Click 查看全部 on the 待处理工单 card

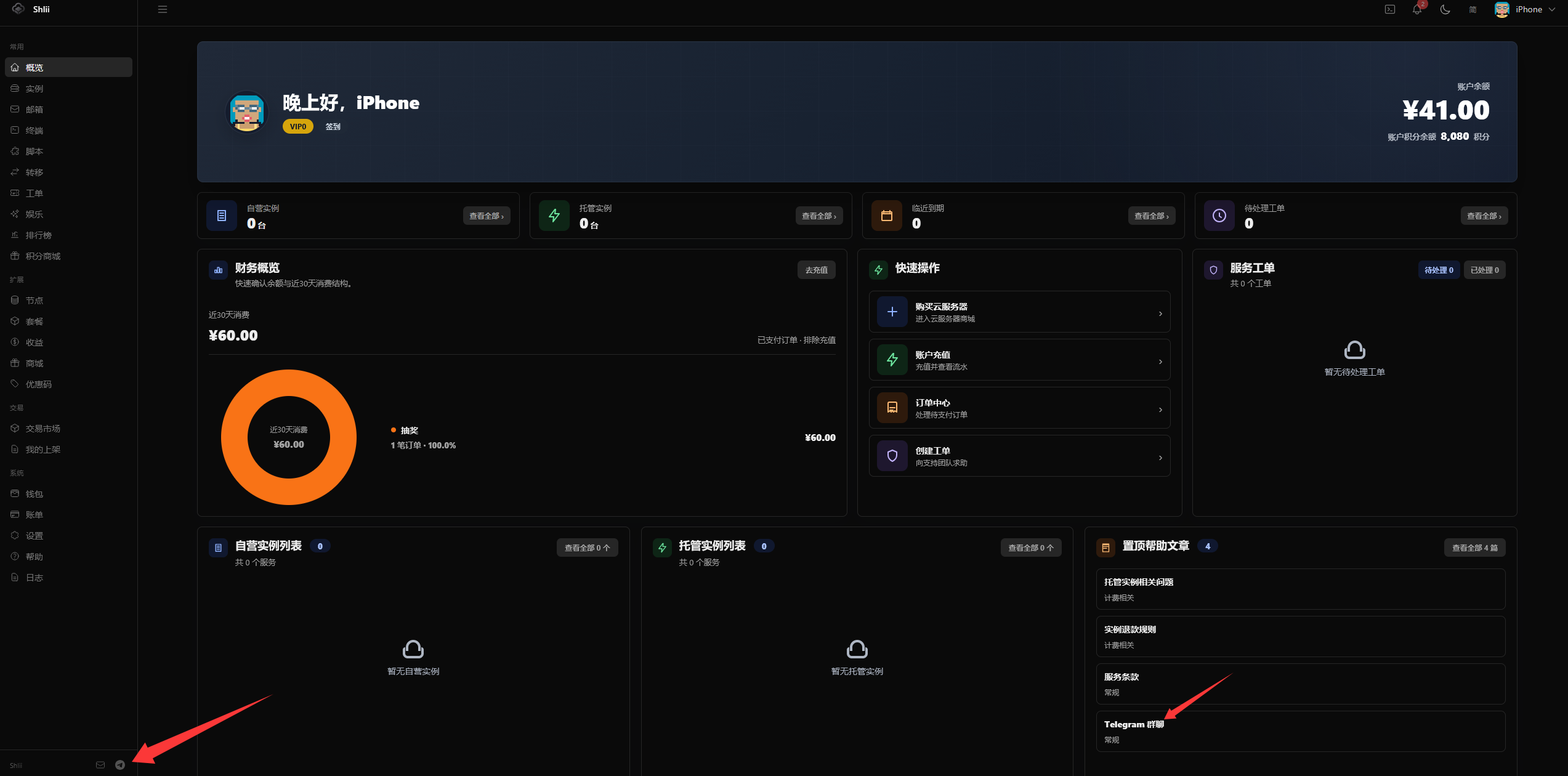1484,216
